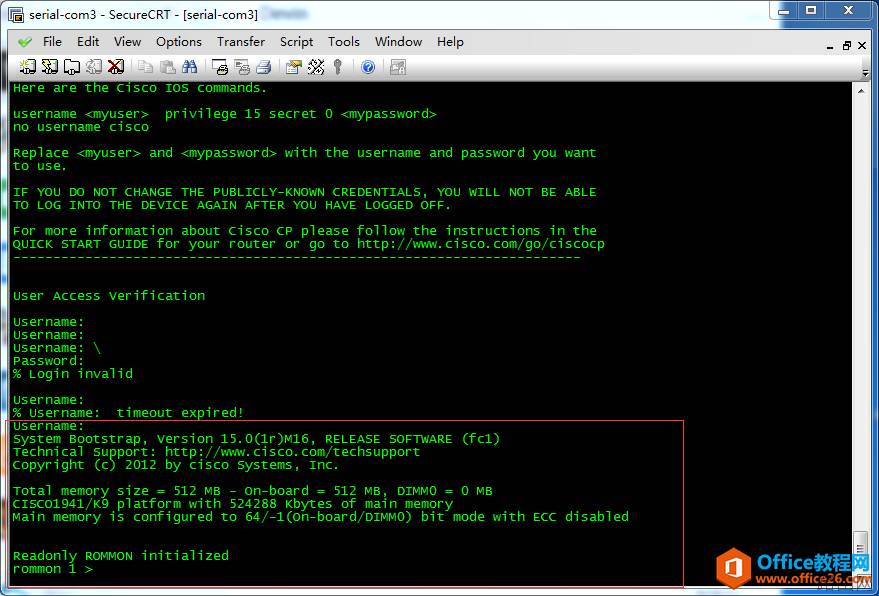879x596 pixels.
Task: Click the 'CISCO1941/K9 platform' line
Action: (x=233, y=503)
